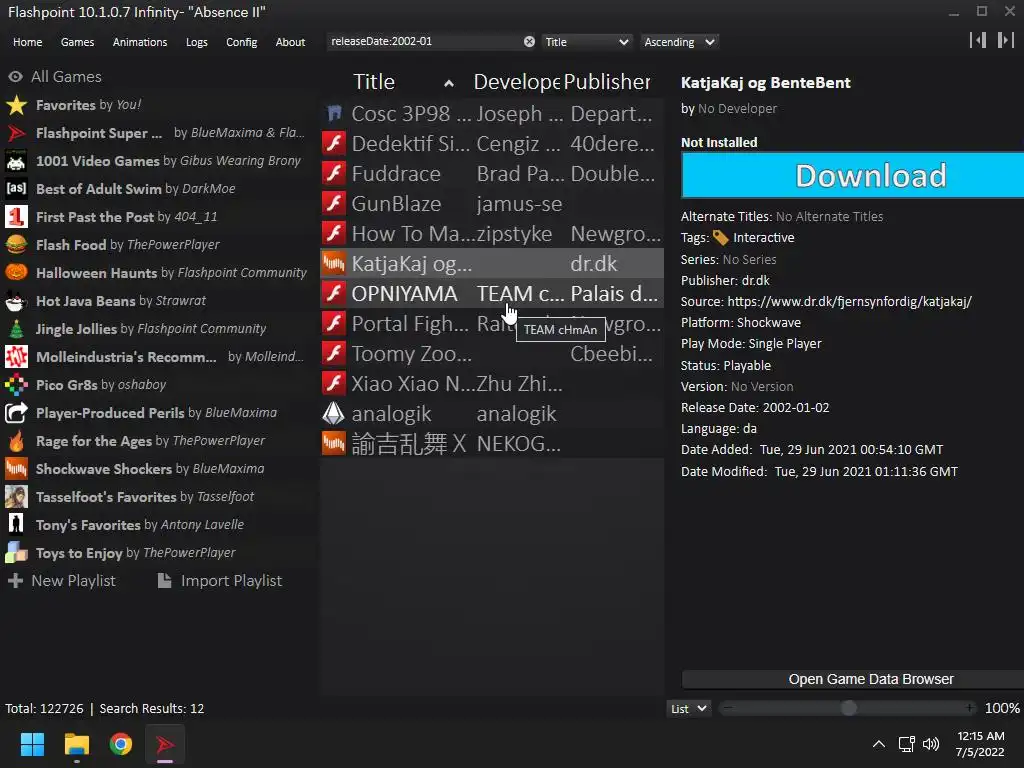This screenshot has height=768, width=1024.
Task: Select the How To Ma... game row
Action: 492,234
